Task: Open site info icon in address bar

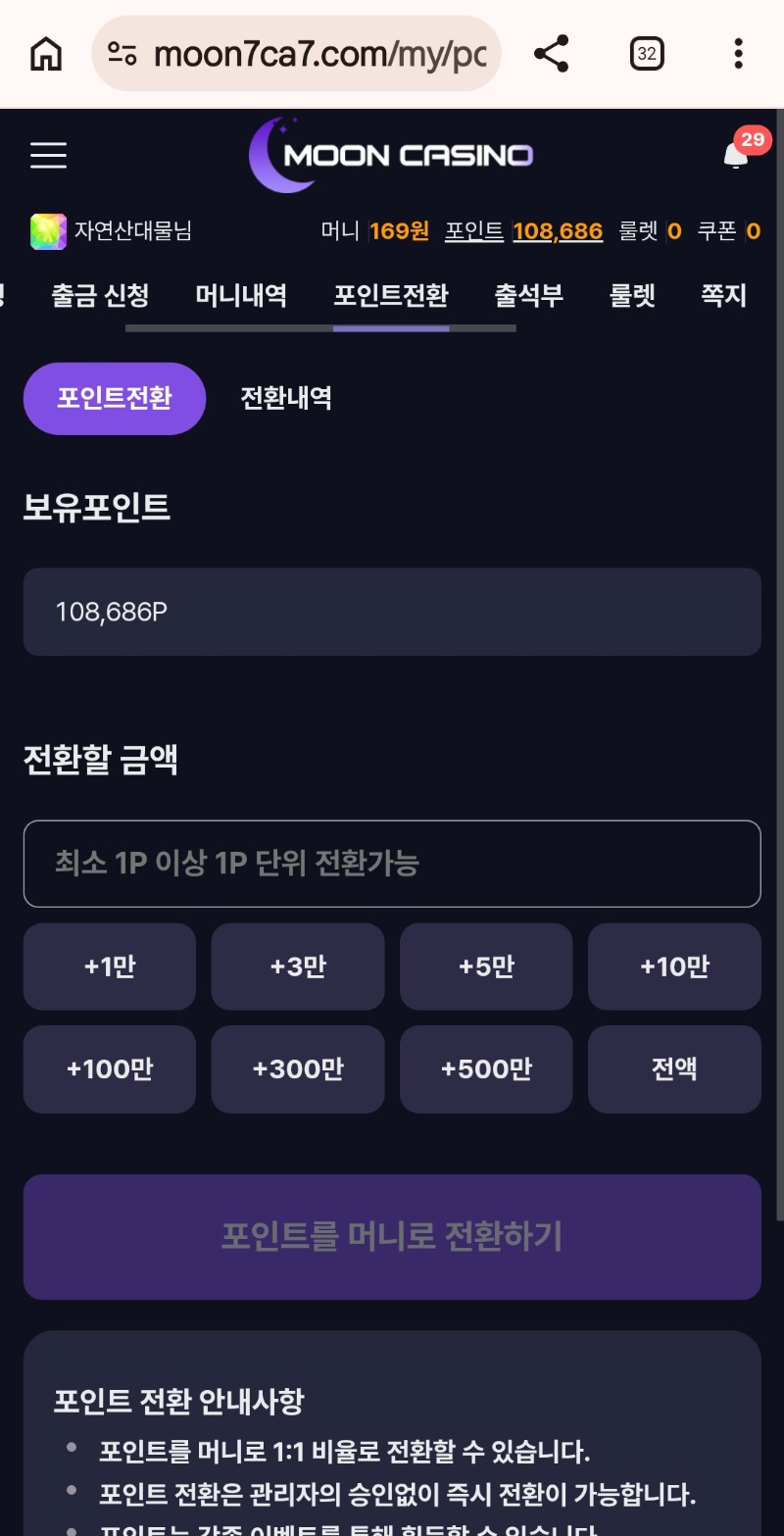Action: (x=122, y=54)
